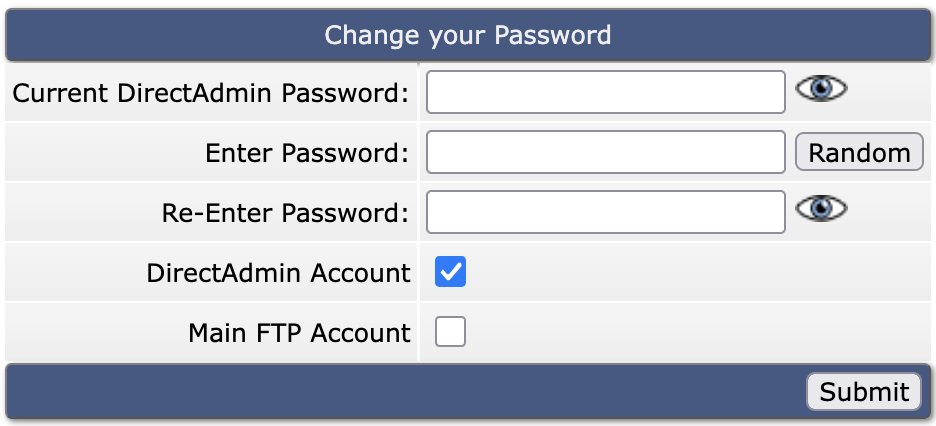Click the blue footer bar left of Submit
The height and width of the screenshot is (426, 936).
400,391
